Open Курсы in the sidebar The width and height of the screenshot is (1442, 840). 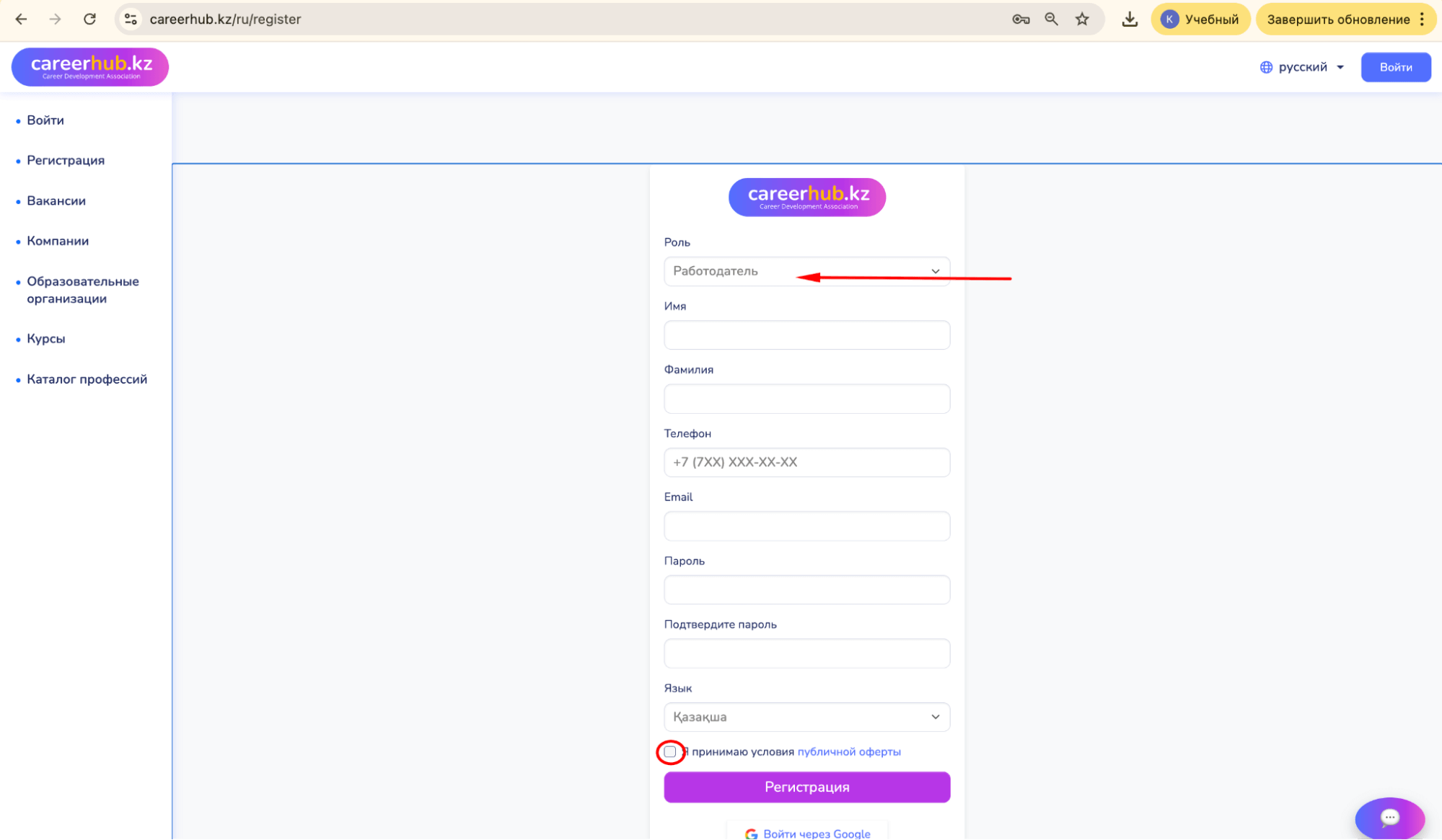tap(46, 339)
